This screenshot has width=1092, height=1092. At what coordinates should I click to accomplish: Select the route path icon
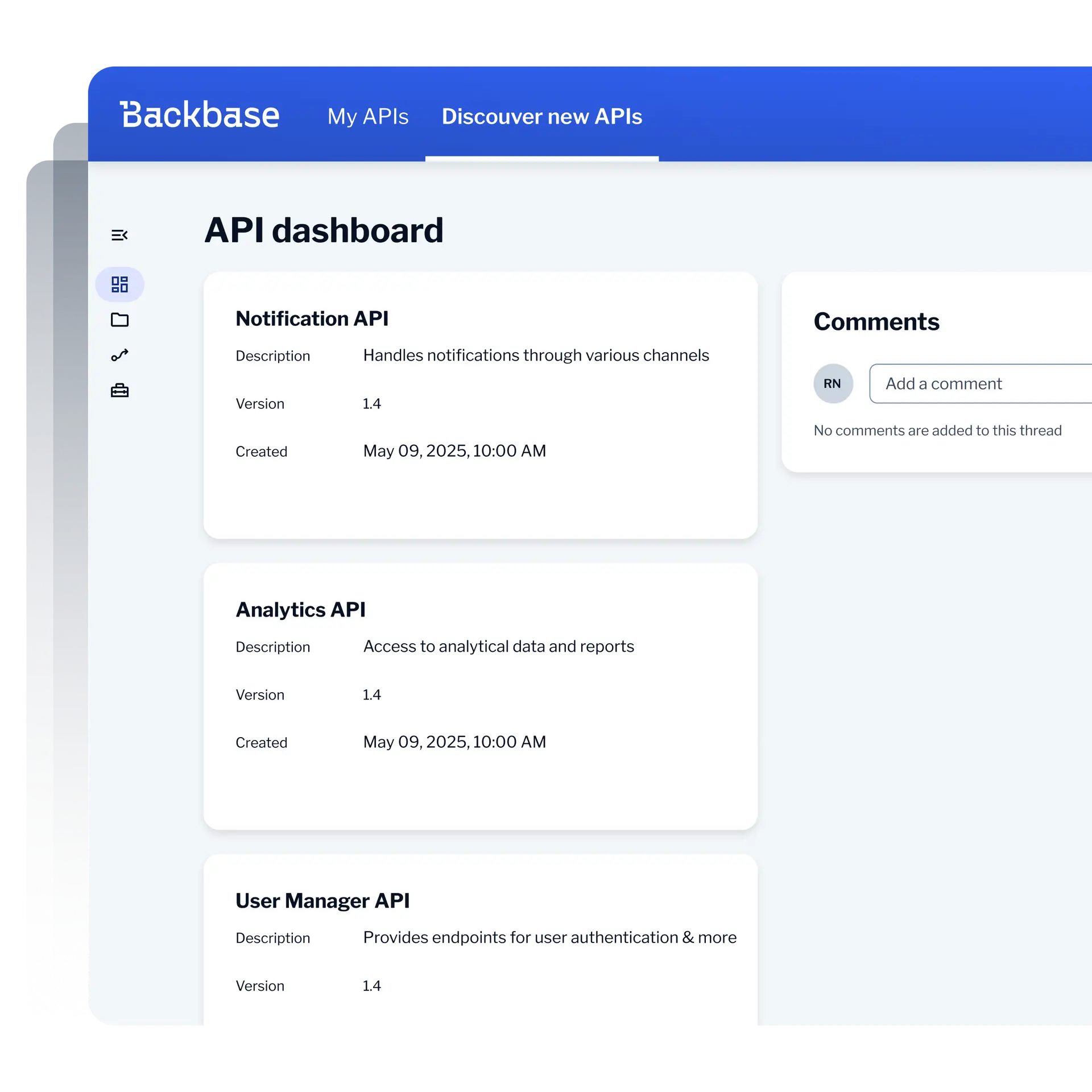tap(119, 355)
